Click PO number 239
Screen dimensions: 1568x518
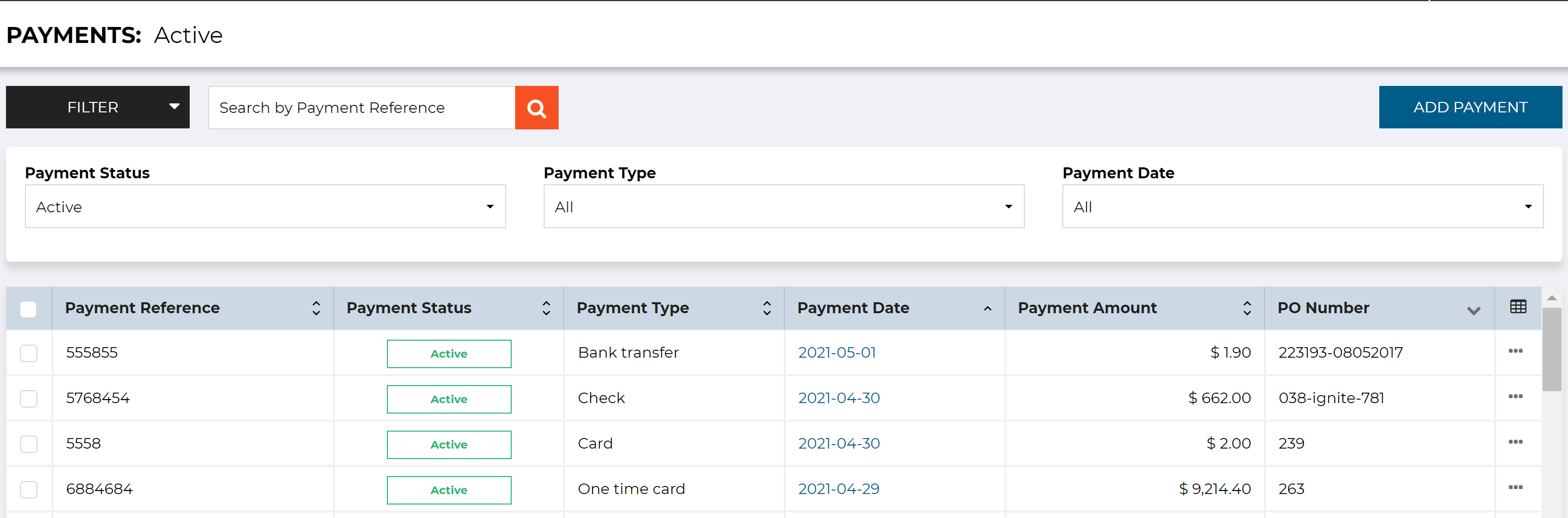pos(1291,443)
